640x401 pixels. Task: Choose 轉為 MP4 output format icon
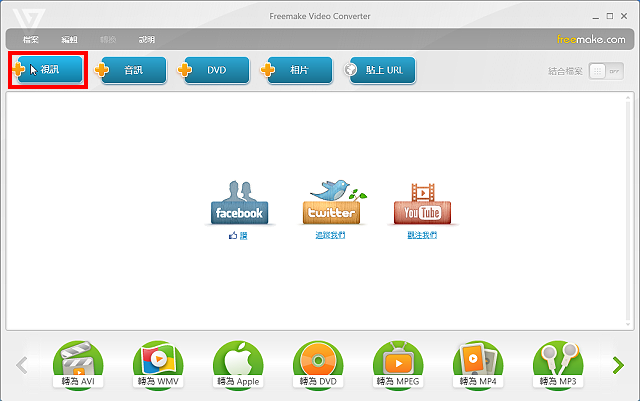click(x=478, y=365)
